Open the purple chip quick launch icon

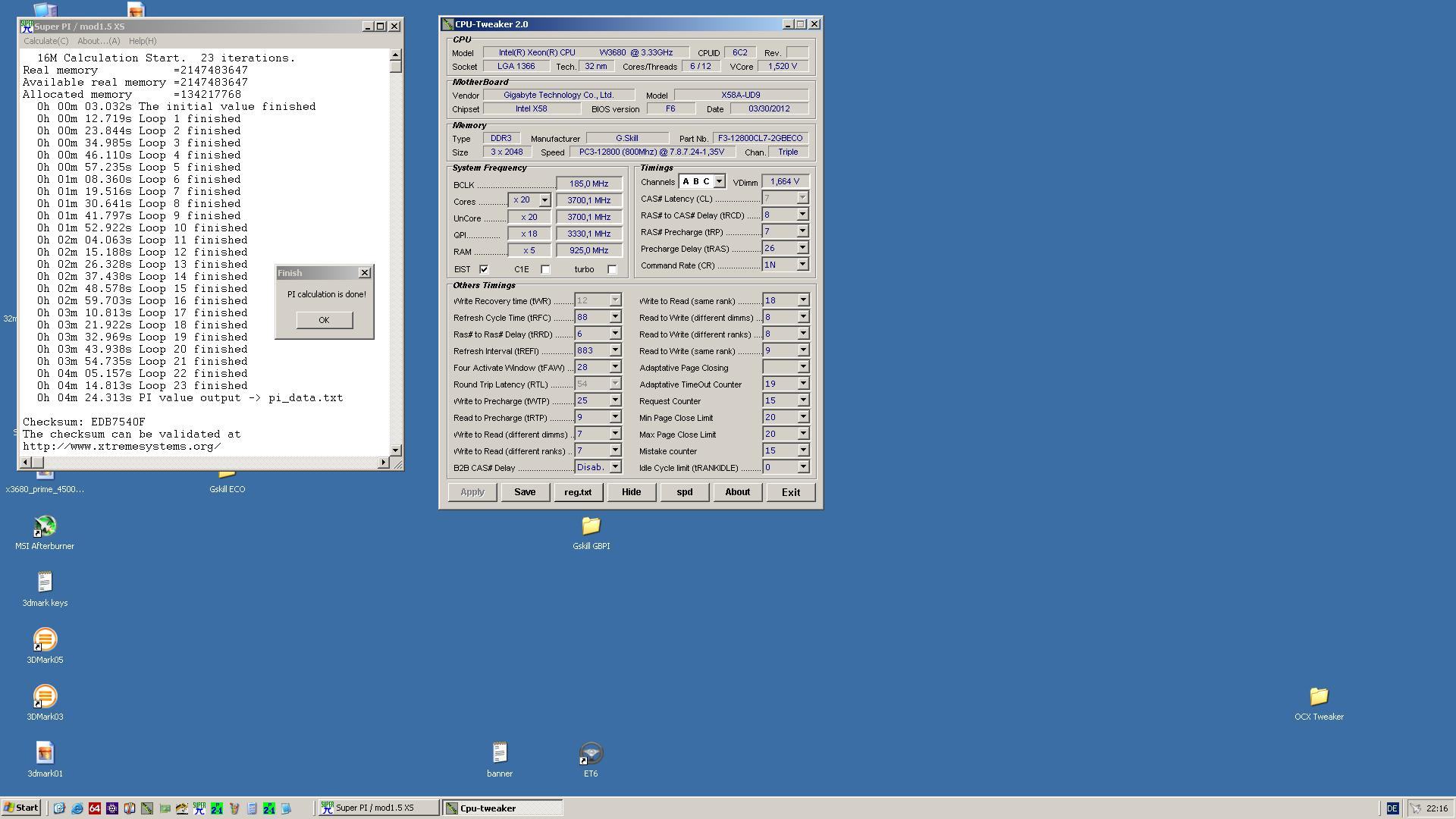(x=112, y=808)
